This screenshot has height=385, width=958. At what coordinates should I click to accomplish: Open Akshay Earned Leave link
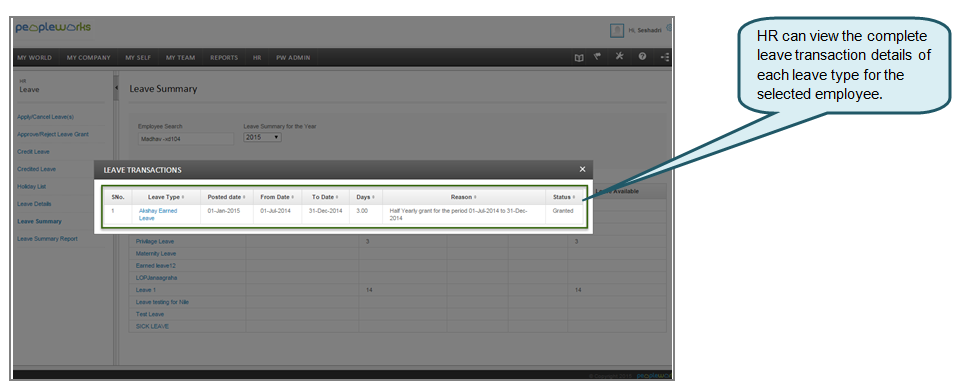tap(158, 214)
